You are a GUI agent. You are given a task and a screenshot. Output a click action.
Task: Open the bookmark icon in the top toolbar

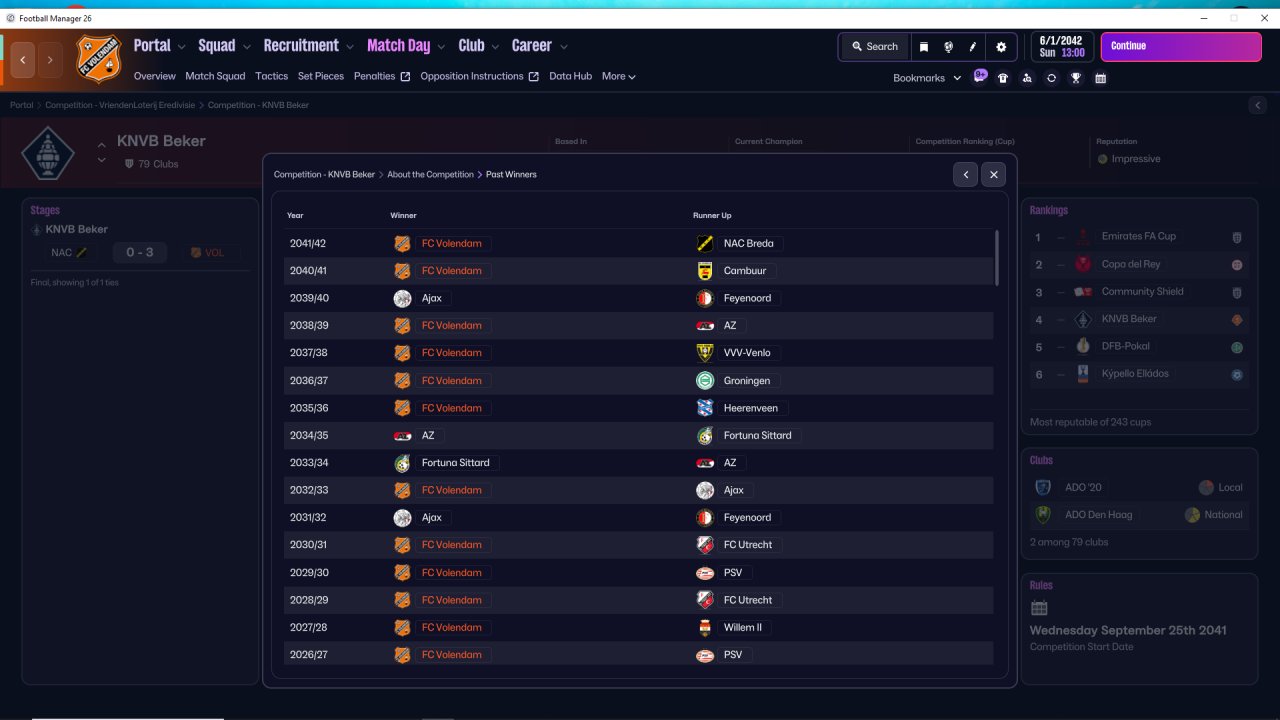point(924,47)
